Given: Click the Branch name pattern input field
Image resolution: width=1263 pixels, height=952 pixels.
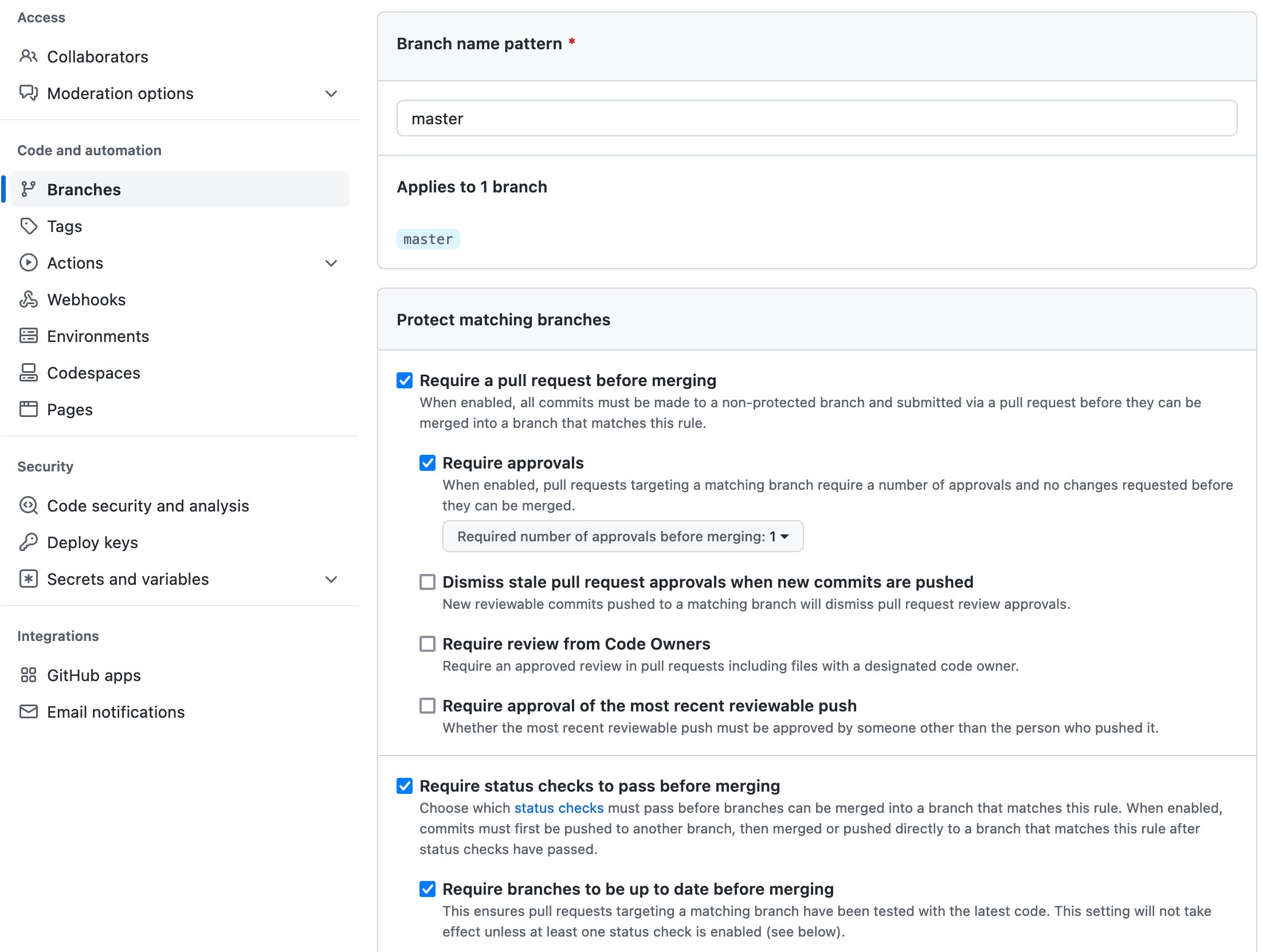Looking at the screenshot, I should point(817,118).
